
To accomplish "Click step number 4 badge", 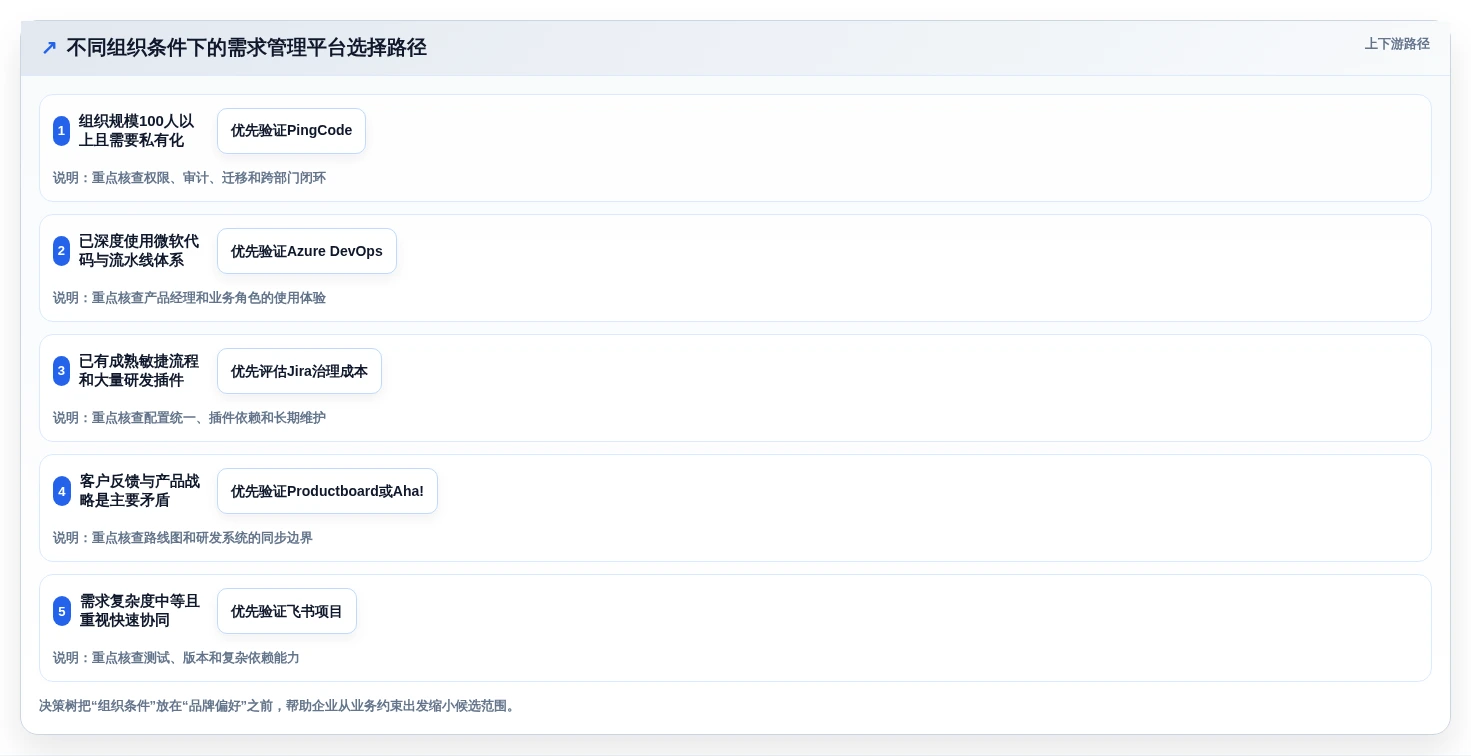I will 62,491.
